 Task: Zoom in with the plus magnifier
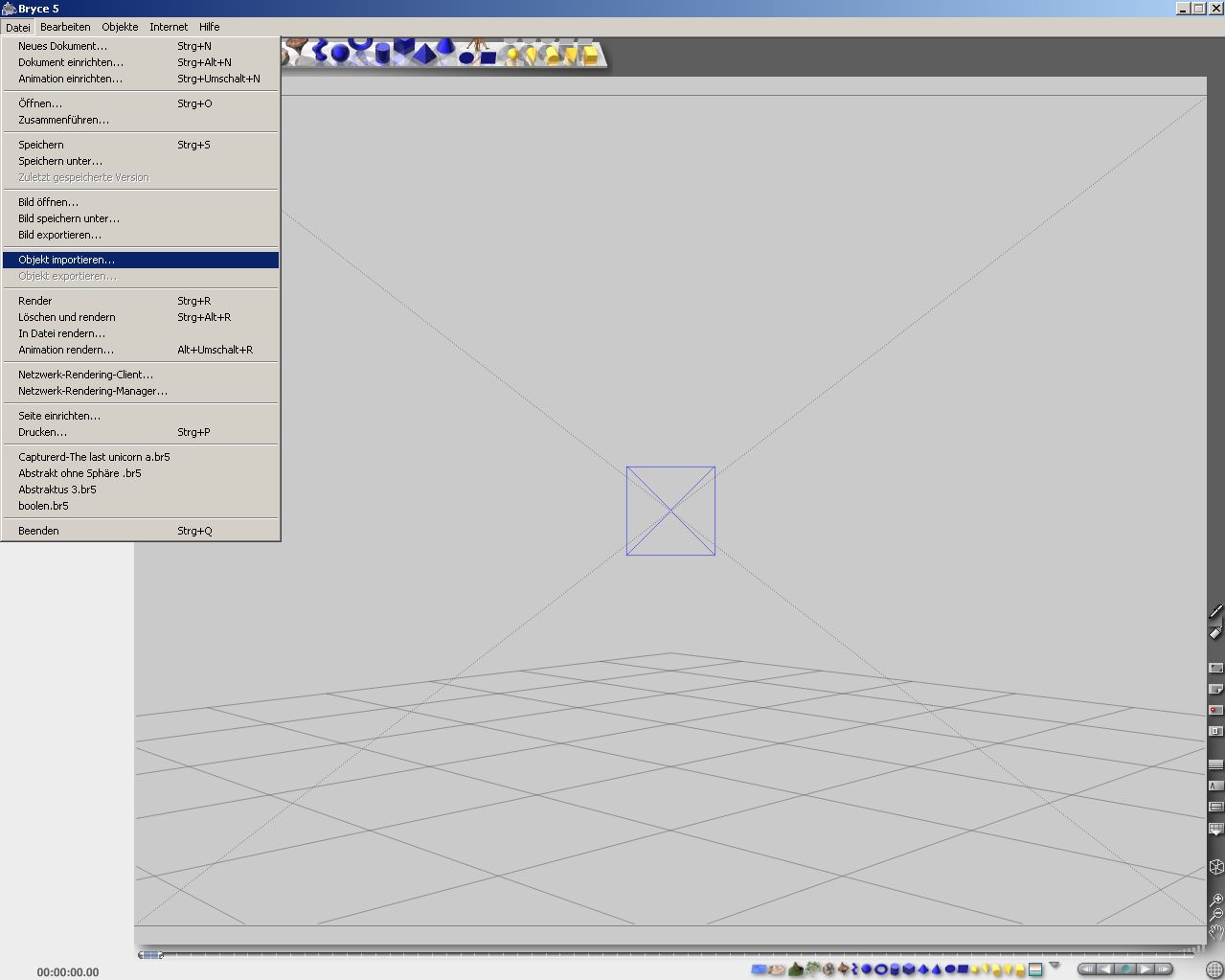coord(1216,900)
